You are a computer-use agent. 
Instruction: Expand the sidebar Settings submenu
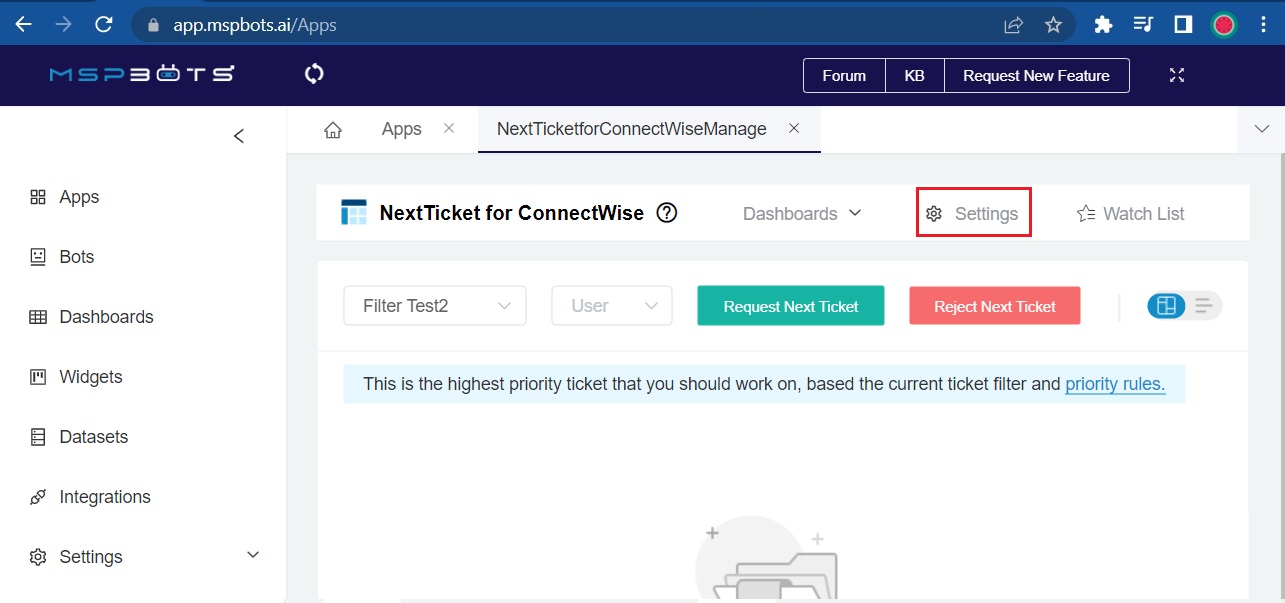coord(253,555)
